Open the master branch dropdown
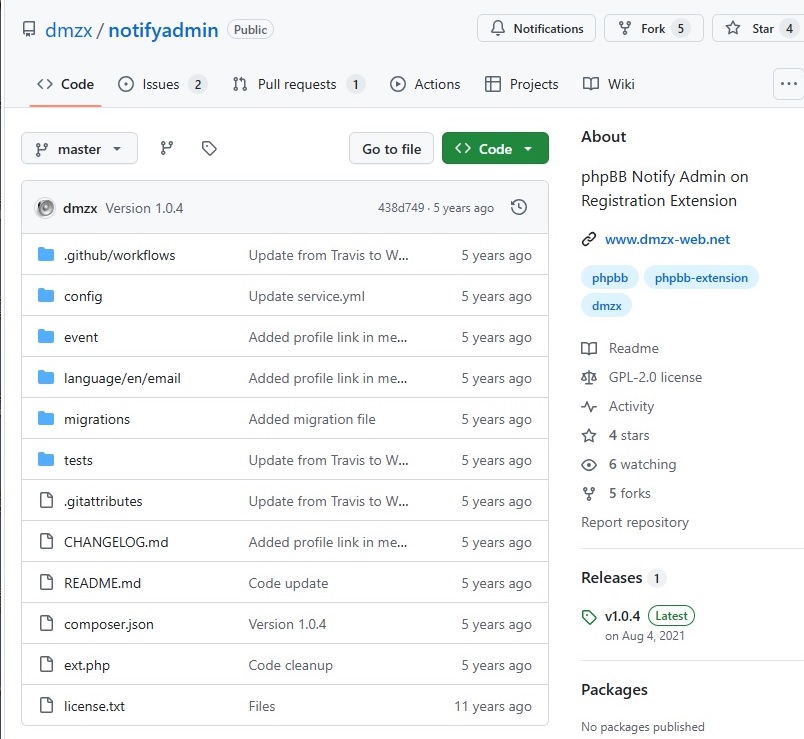 pyautogui.click(x=79, y=149)
